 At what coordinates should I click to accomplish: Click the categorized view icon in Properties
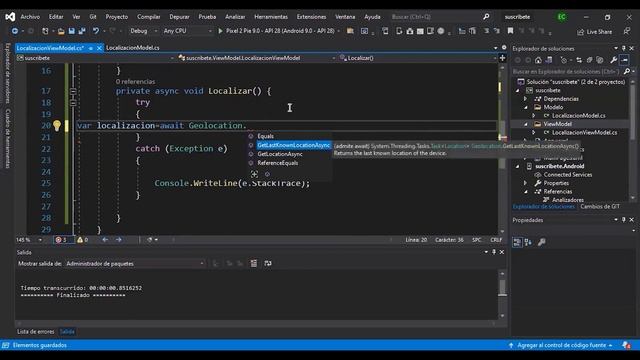517,242
